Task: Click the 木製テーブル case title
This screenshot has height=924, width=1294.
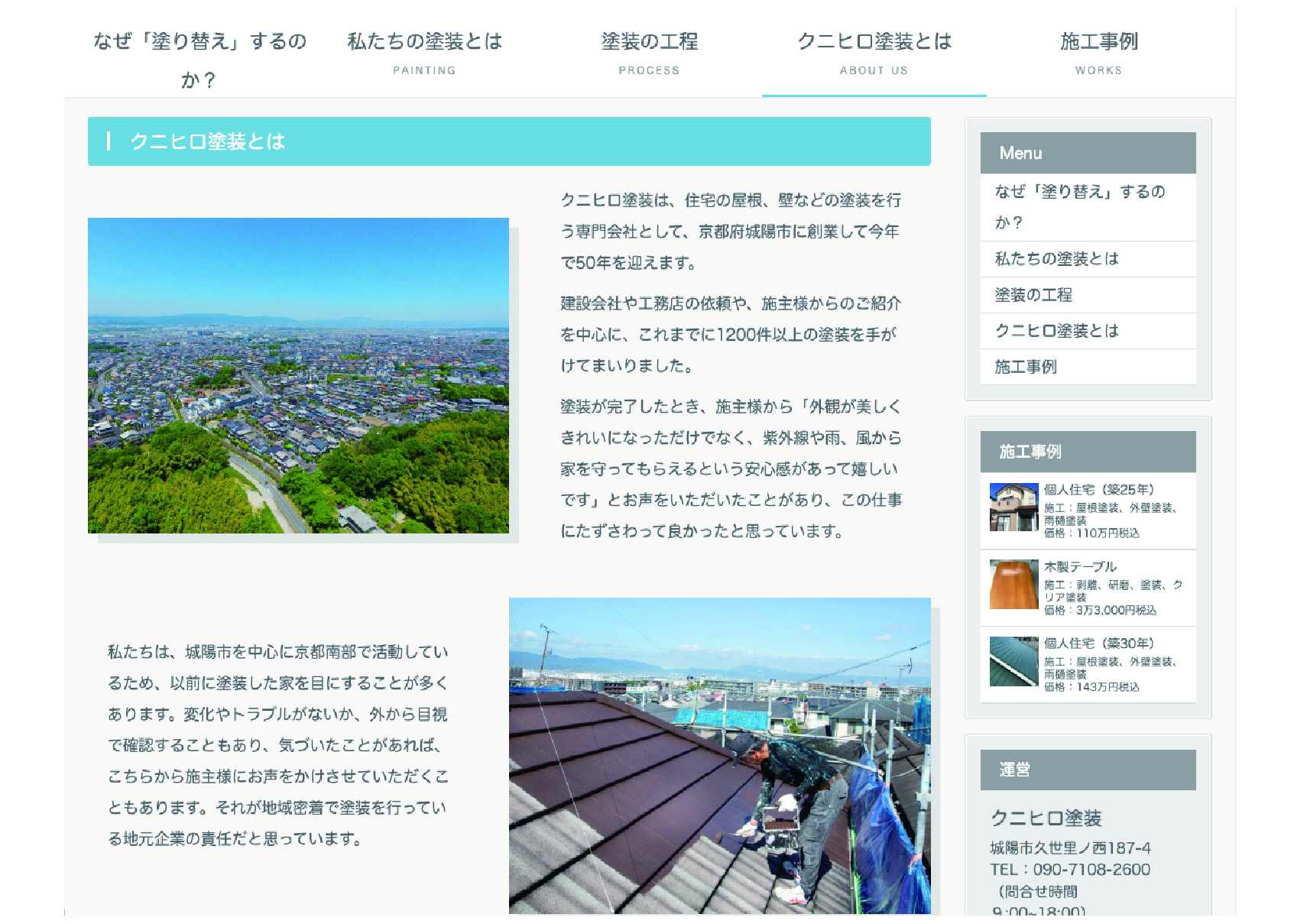Action: tap(1080, 567)
